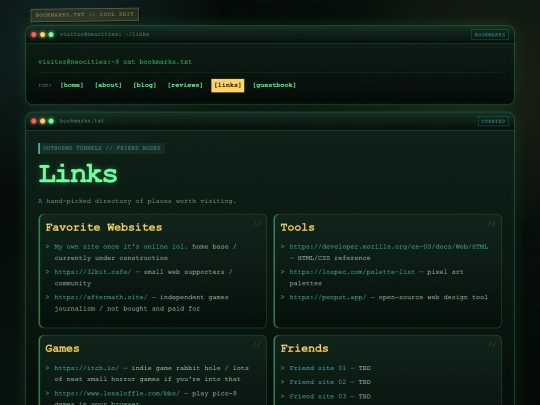Open Friend site 03 link

318,396
